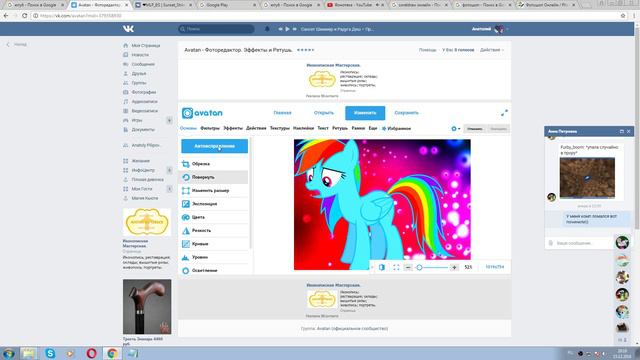
Task: Open the Осветление lighten tool icon
Action: [186, 270]
